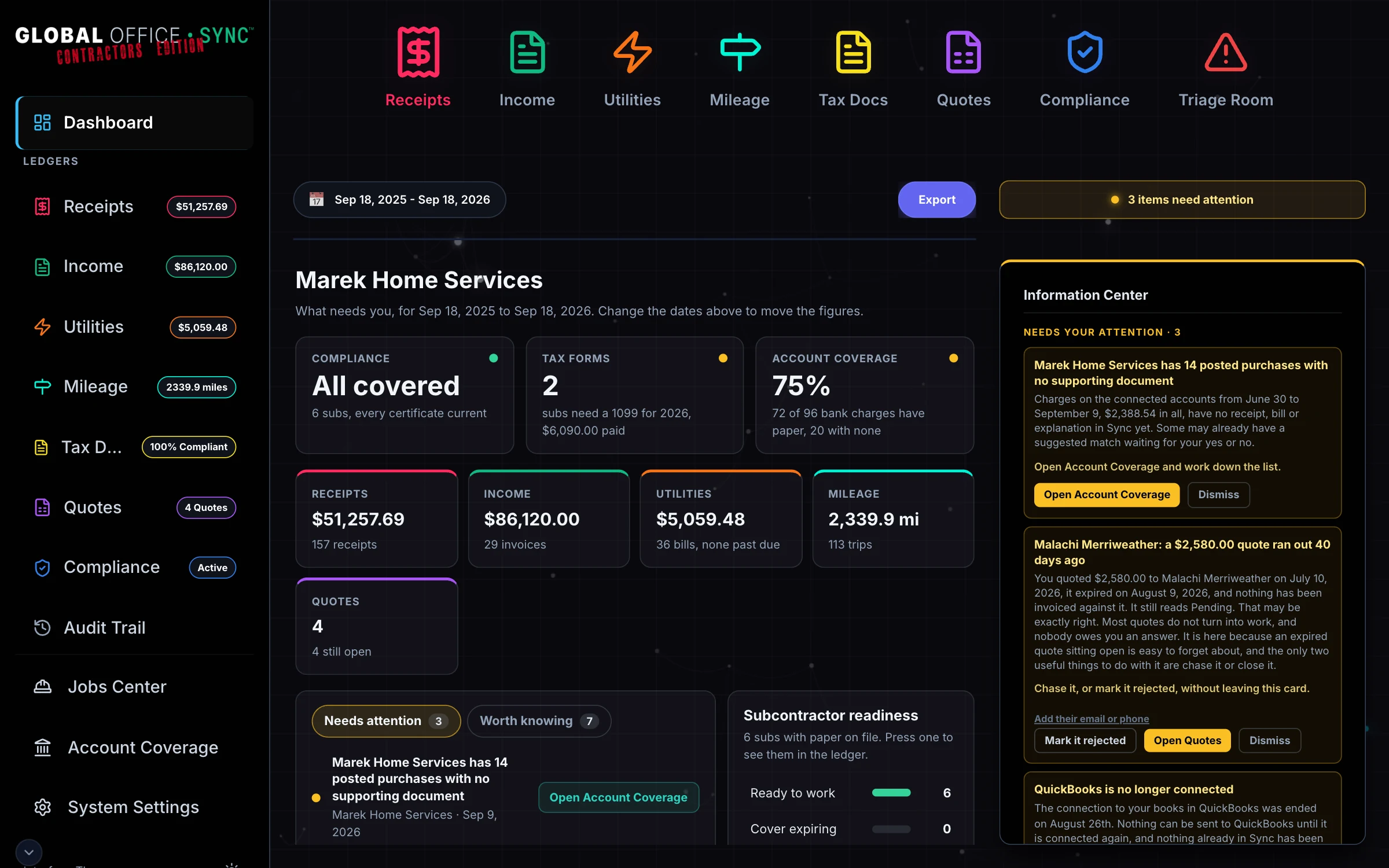This screenshot has width=1389, height=868.
Task: Open the Quotes icon in top navigation
Action: tap(964, 52)
